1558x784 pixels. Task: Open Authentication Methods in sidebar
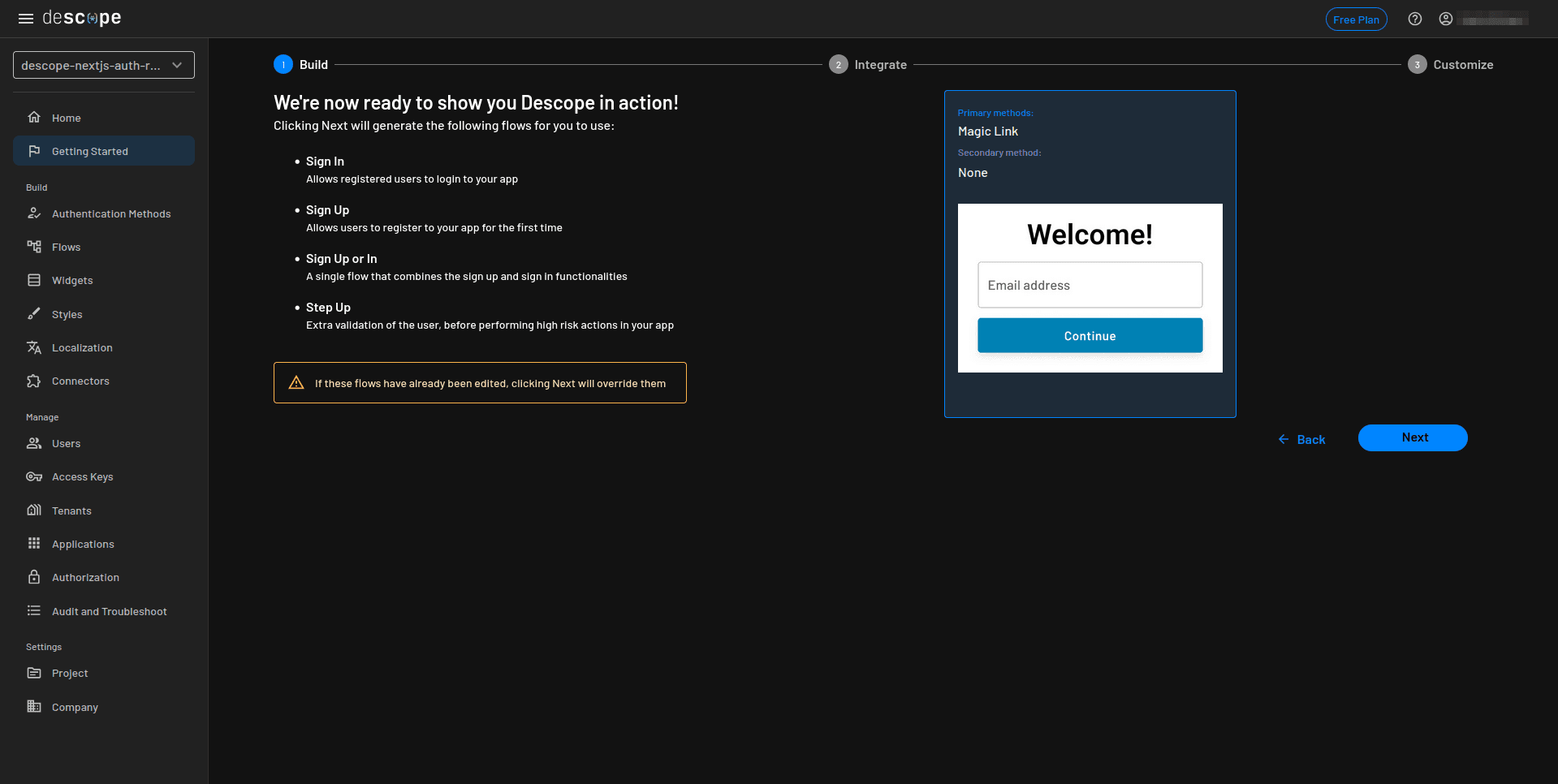tap(111, 214)
